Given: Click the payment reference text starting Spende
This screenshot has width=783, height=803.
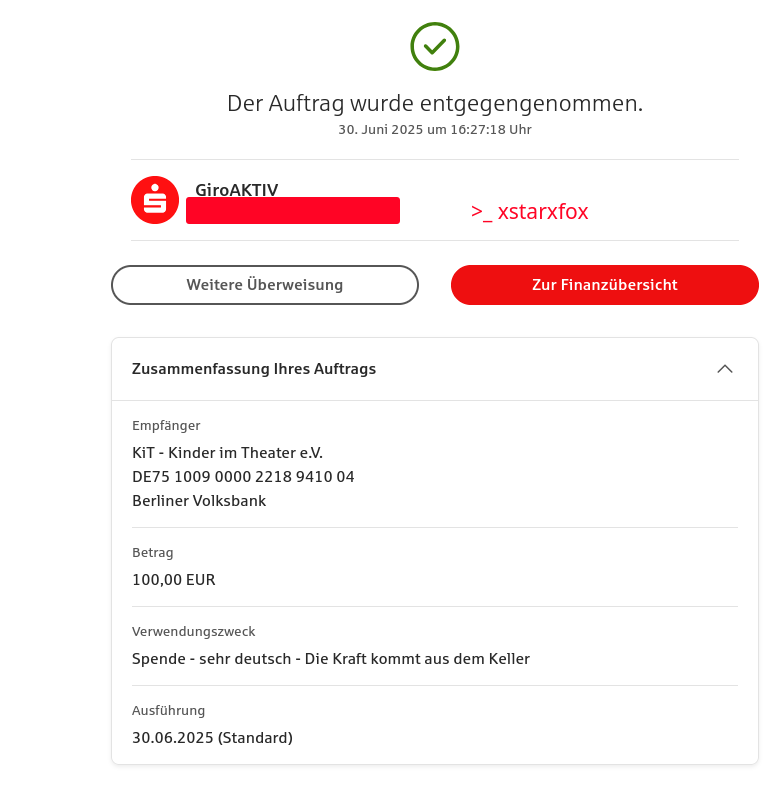Looking at the screenshot, I should 330,658.
